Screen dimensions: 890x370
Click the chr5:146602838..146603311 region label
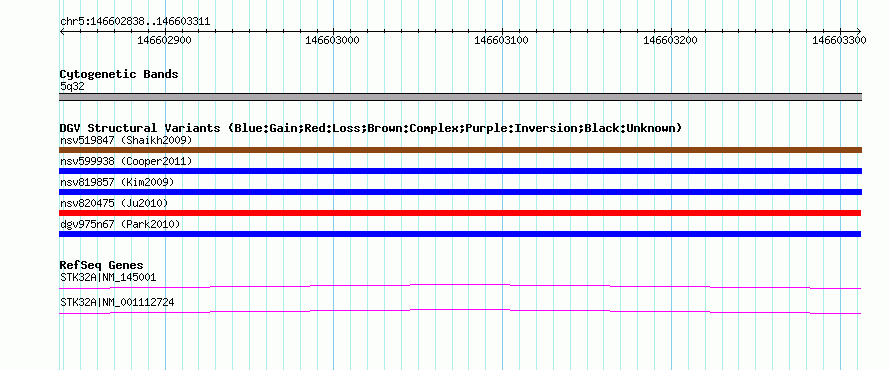pyautogui.click(x=135, y=22)
